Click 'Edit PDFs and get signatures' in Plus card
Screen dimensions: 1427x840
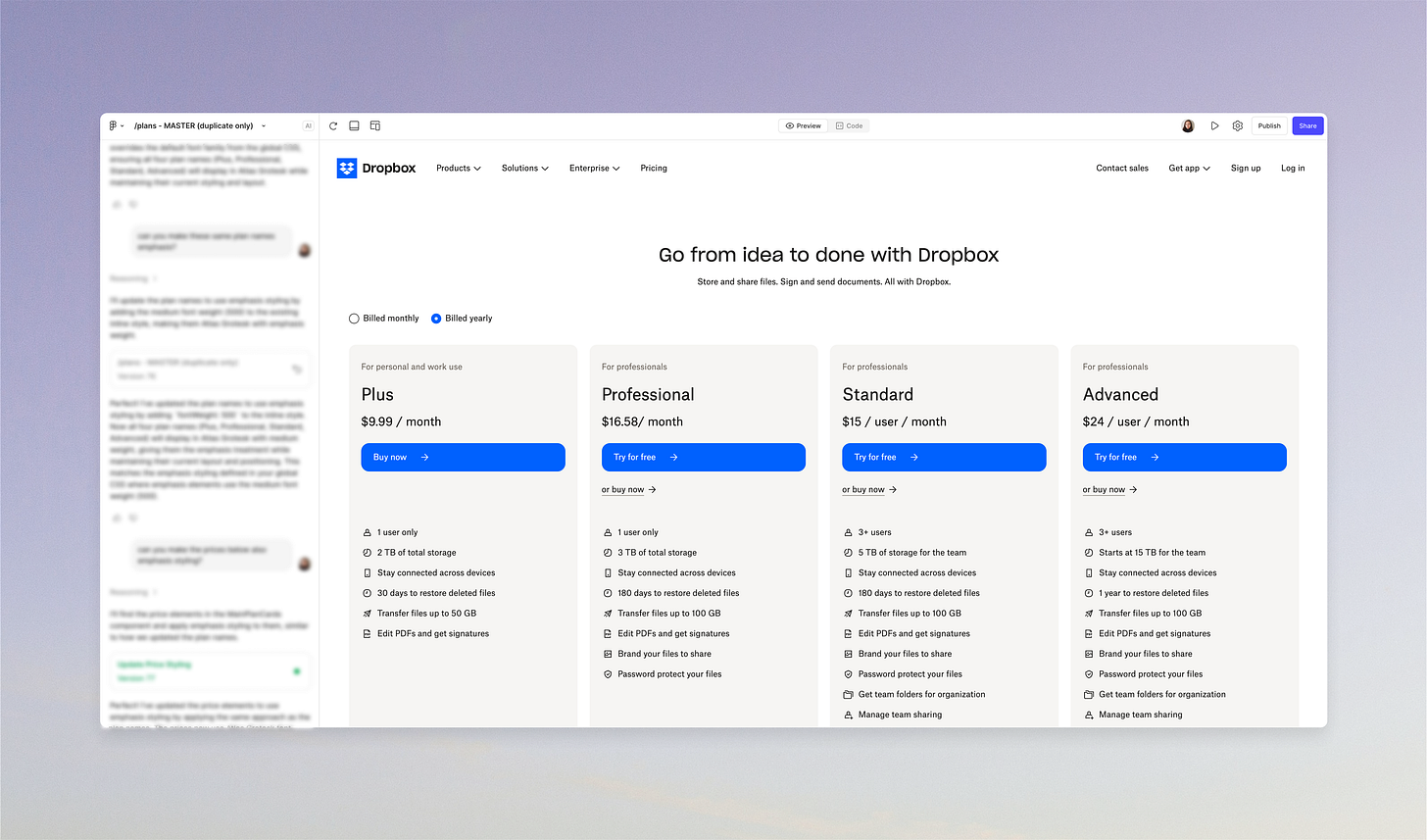pos(433,634)
